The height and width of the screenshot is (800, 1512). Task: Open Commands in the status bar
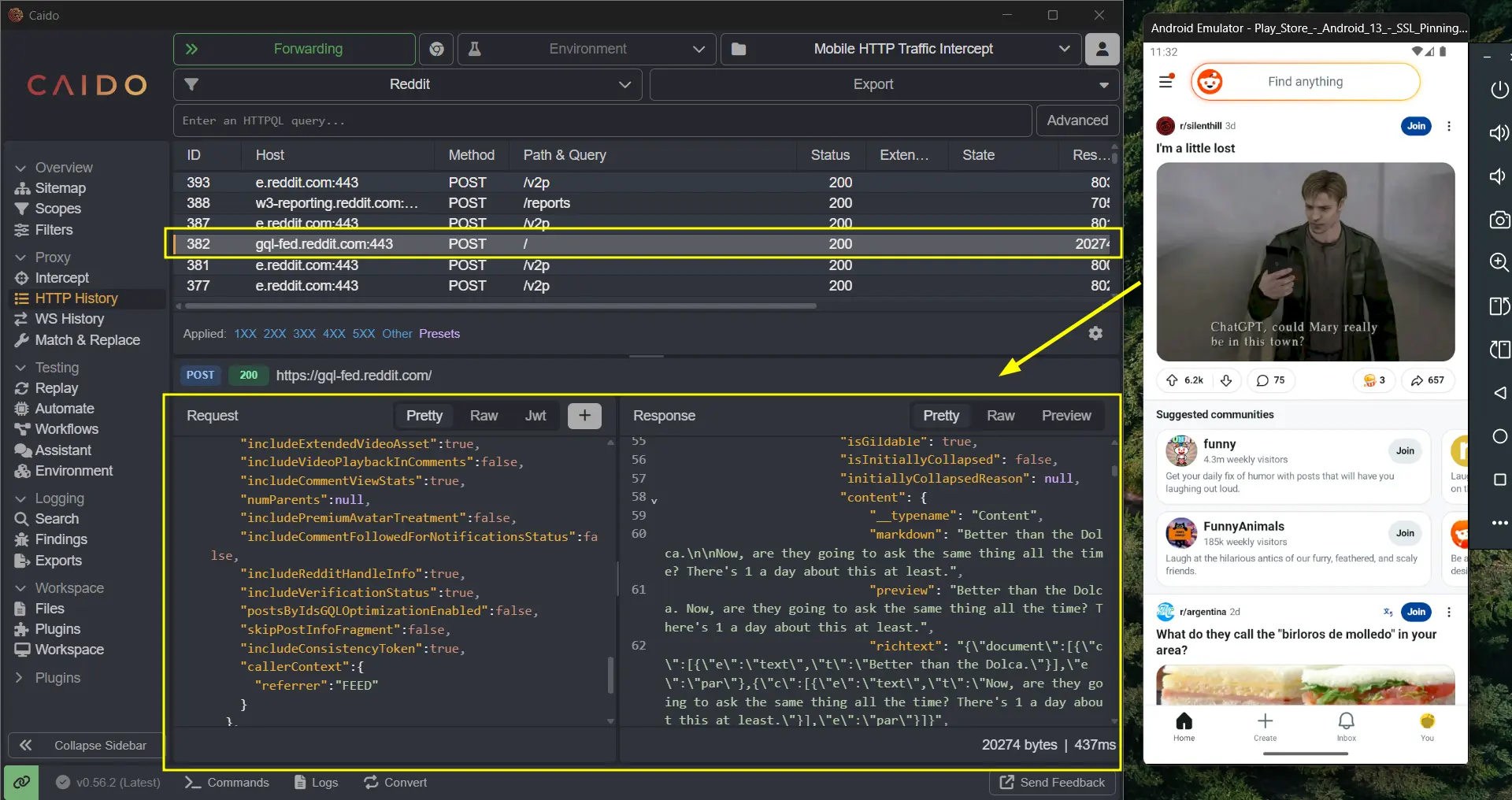click(227, 783)
